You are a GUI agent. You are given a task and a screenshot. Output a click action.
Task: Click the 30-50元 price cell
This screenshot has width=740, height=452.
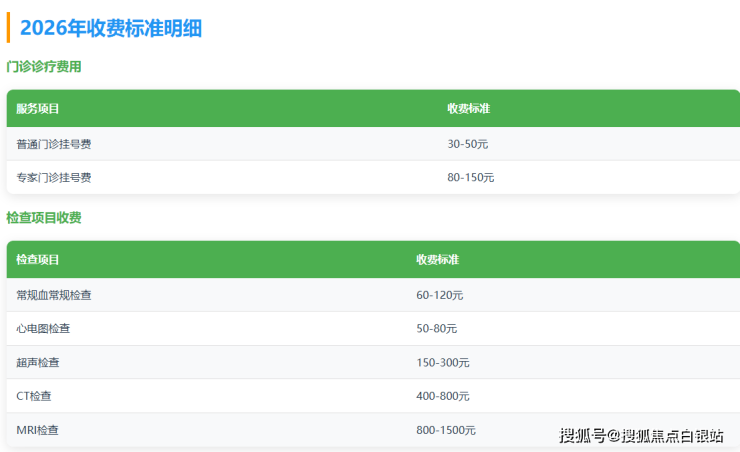pyautogui.click(x=468, y=144)
